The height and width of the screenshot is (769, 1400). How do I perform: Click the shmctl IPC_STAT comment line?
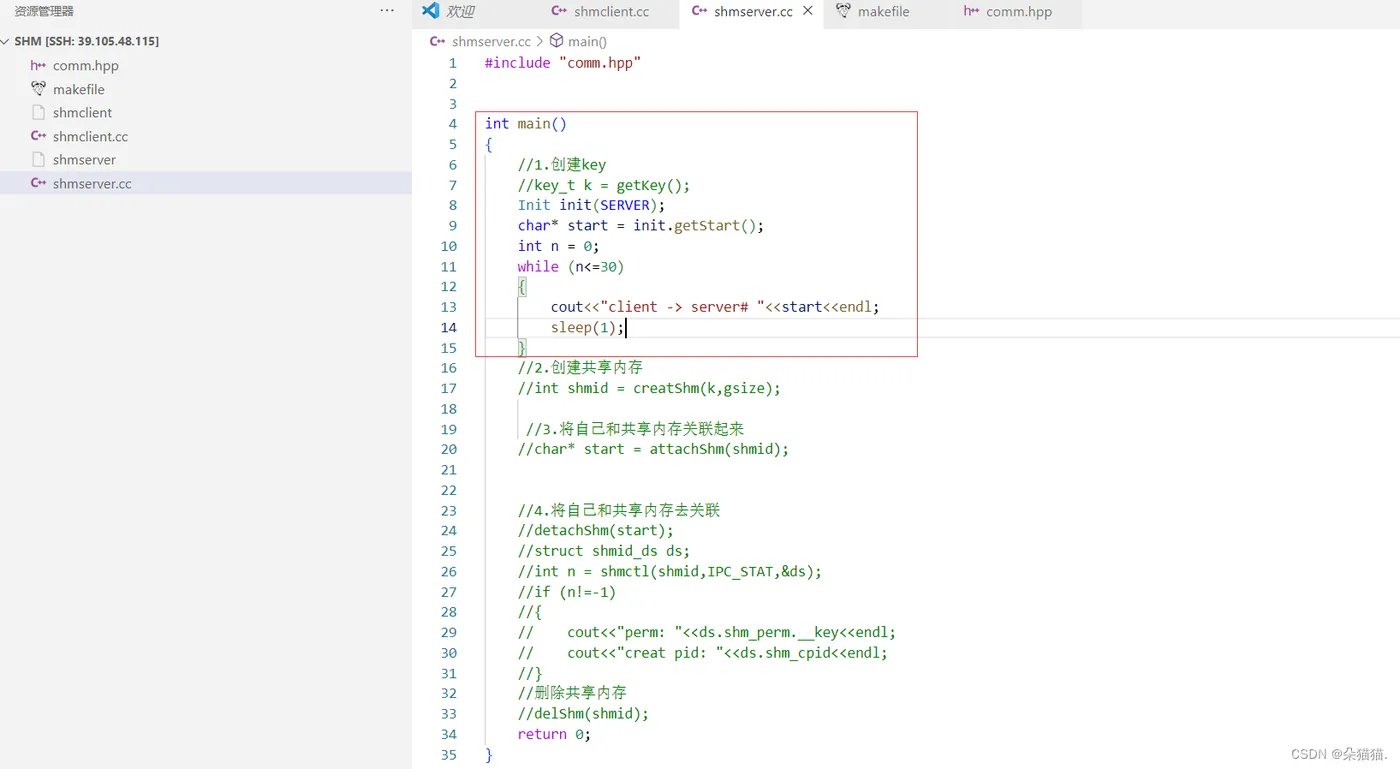click(x=670, y=572)
